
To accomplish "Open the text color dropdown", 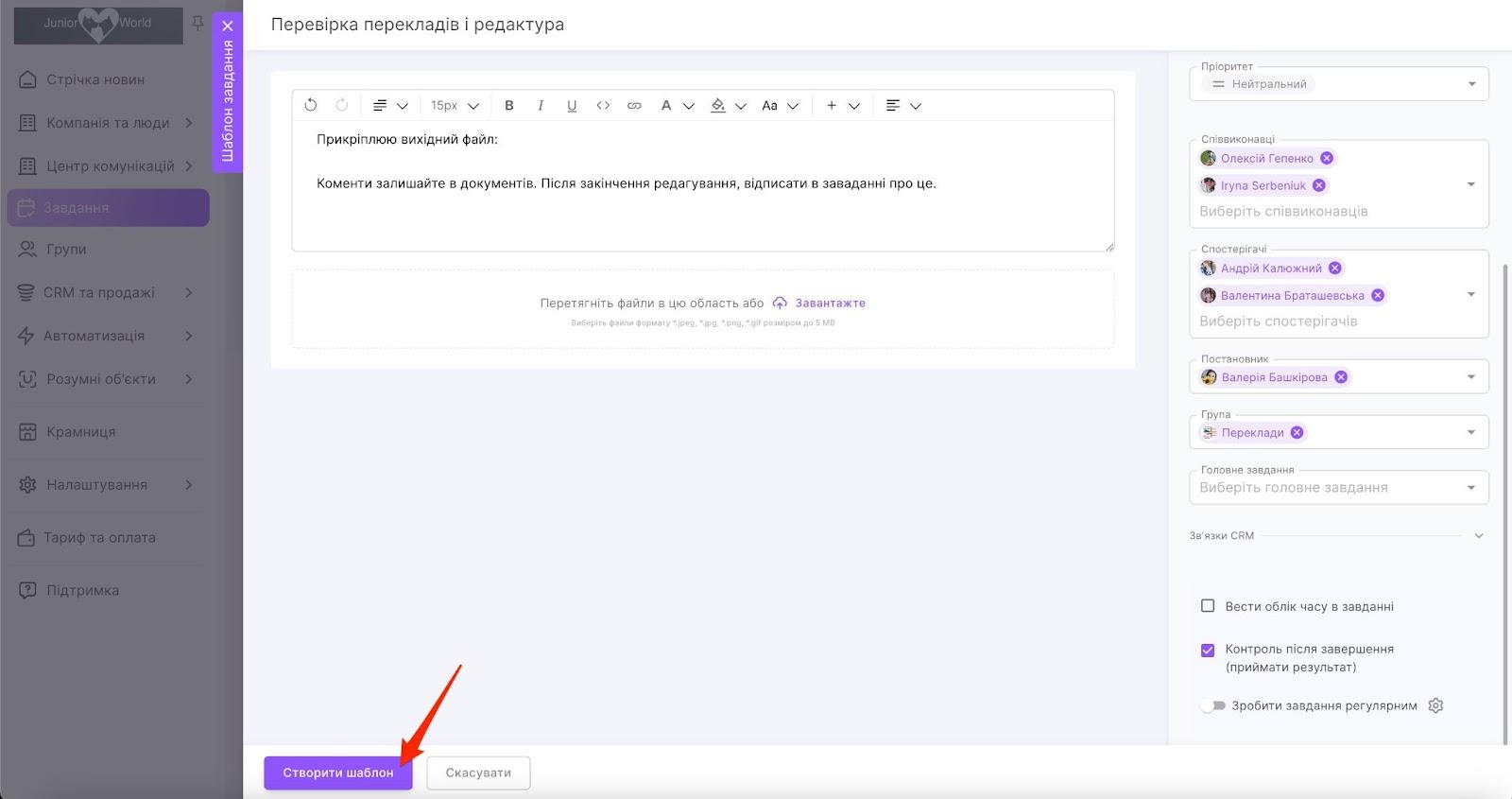I will 678,106.
